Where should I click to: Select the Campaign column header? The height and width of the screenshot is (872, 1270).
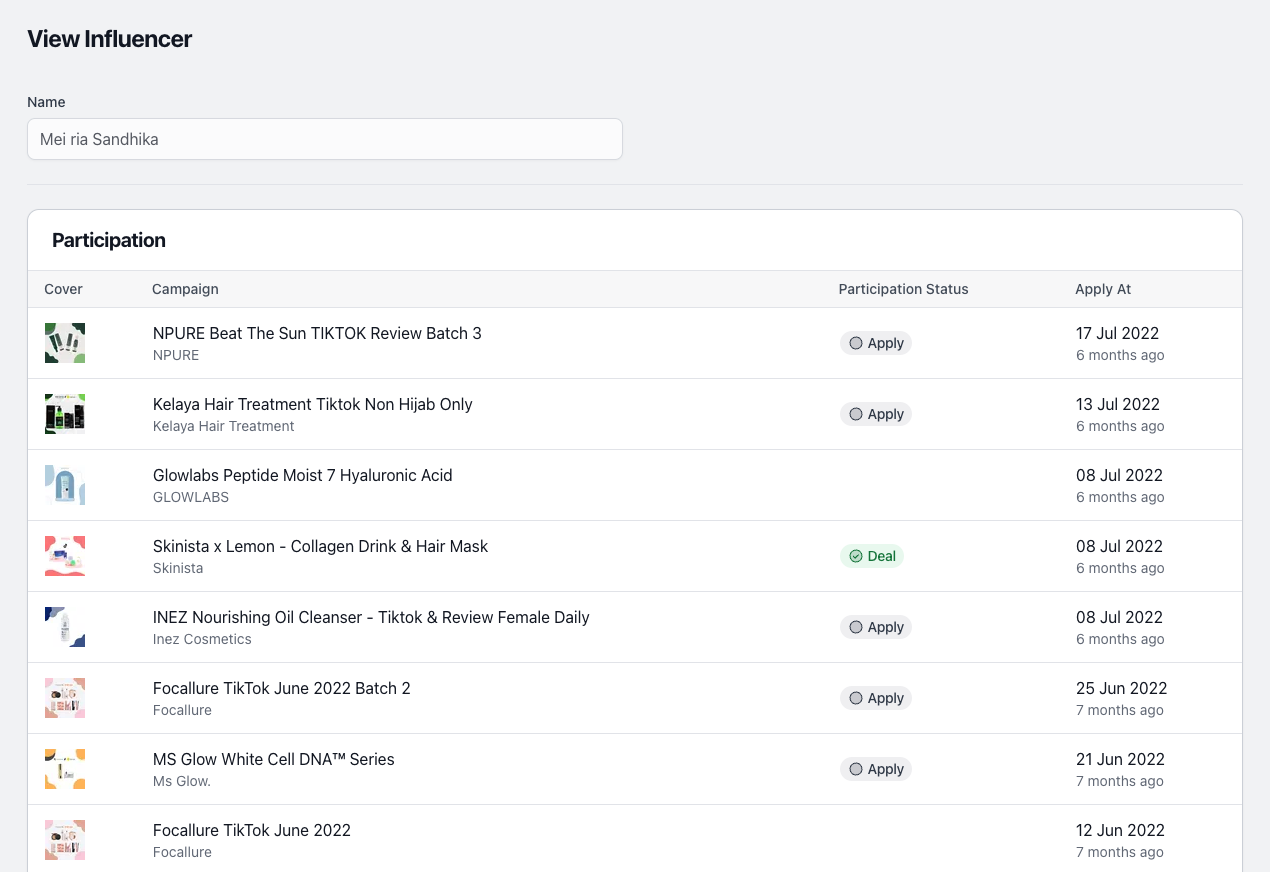[185, 289]
